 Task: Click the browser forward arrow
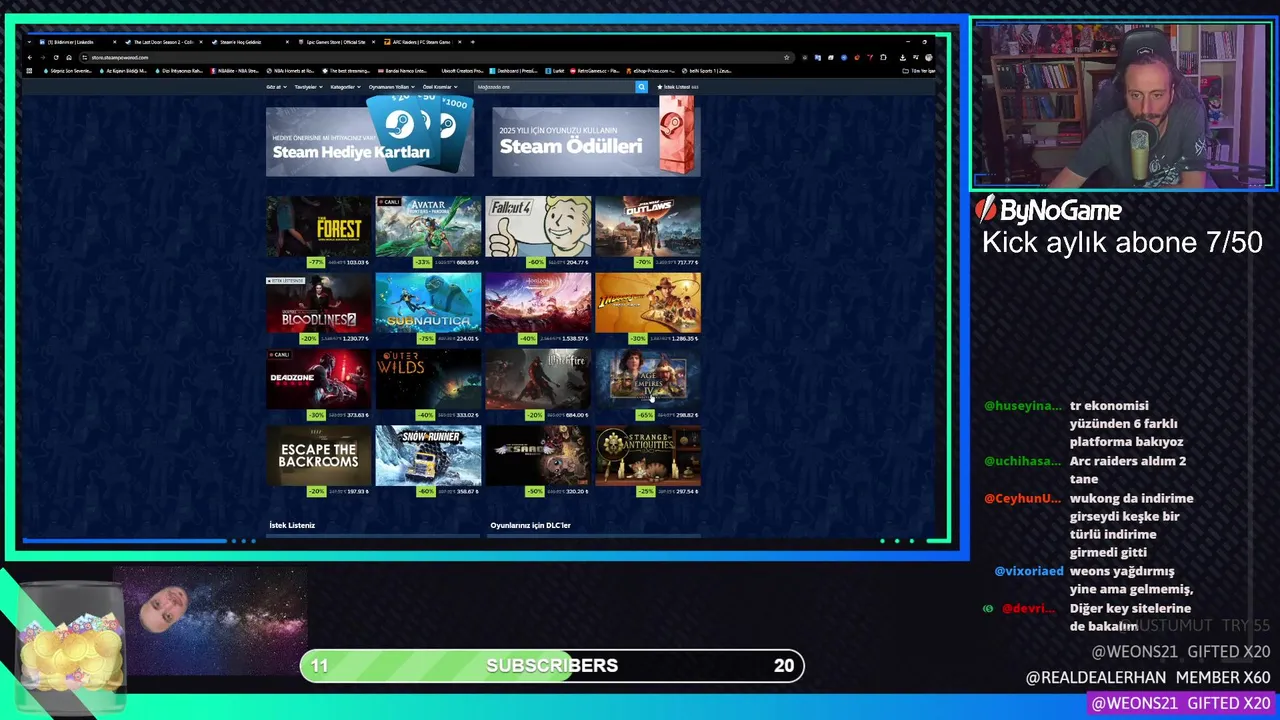tap(43, 57)
